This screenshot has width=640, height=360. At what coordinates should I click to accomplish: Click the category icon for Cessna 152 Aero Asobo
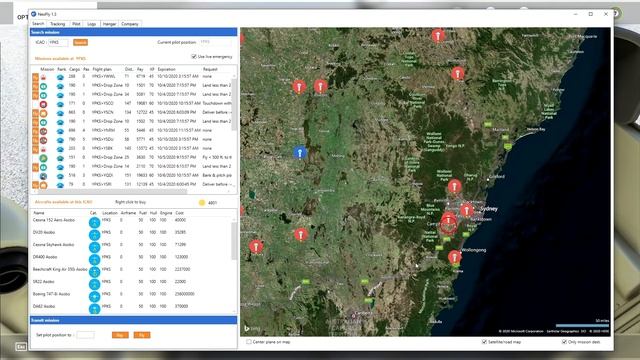[x=94, y=222]
